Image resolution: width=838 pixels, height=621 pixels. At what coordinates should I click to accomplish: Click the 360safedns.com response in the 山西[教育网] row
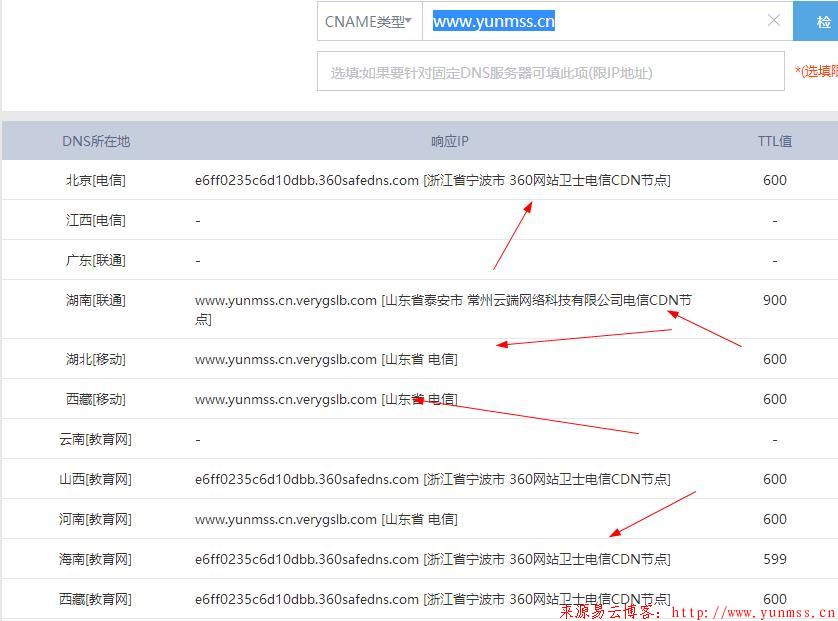(x=432, y=479)
